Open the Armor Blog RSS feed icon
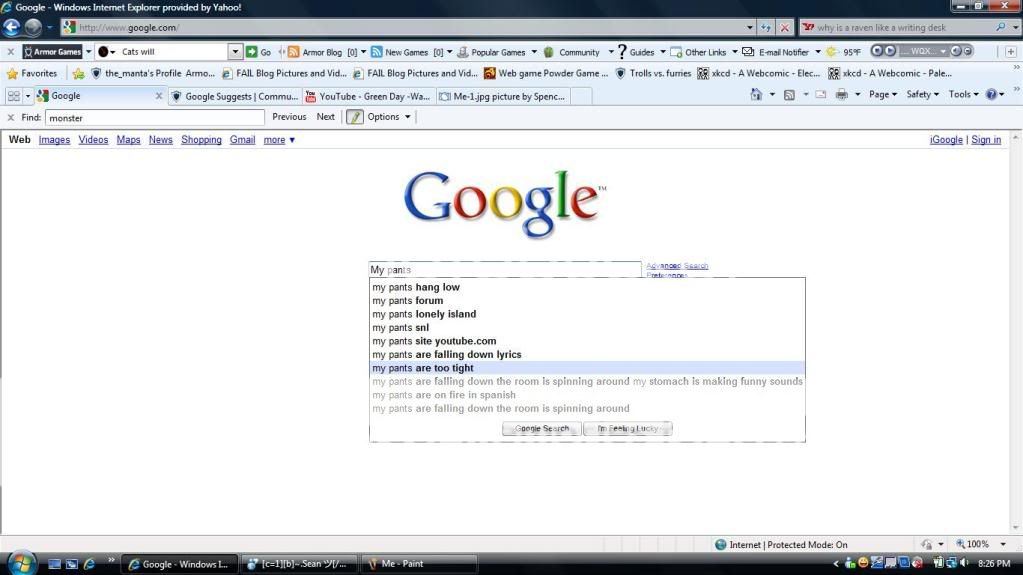 tap(294, 52)
